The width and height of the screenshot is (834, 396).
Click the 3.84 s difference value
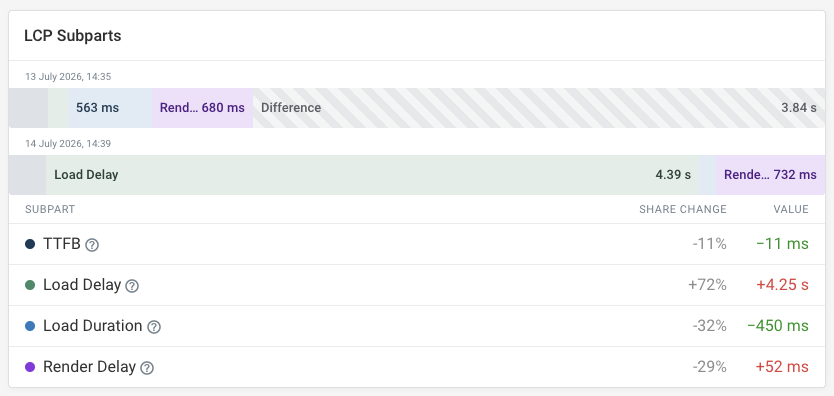tap(799, 108)
